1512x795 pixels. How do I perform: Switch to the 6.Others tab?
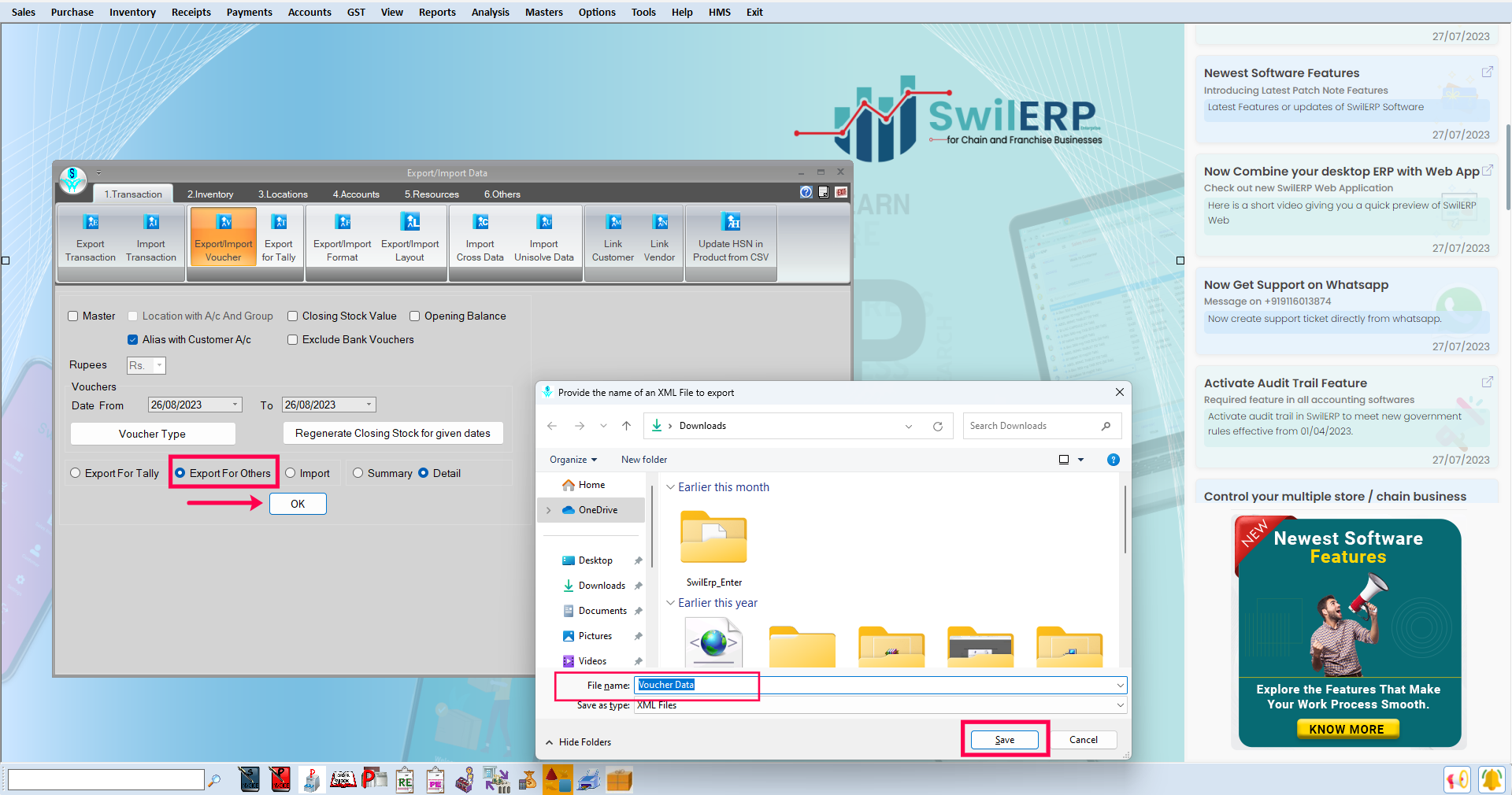(502, 194)
